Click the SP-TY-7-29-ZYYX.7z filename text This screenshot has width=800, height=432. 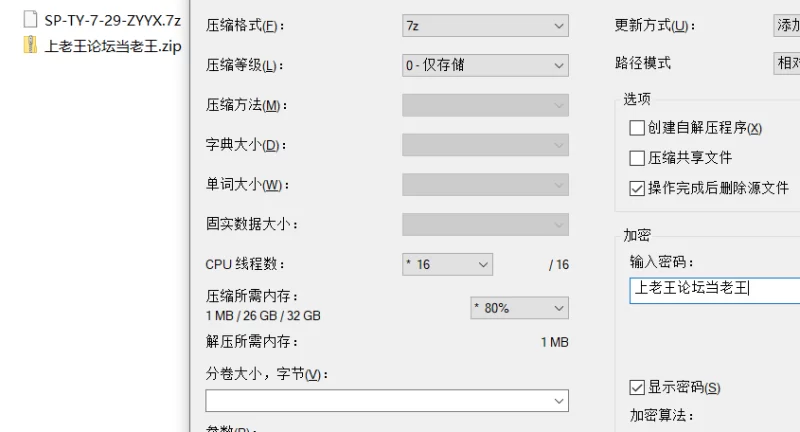(112, 20)
